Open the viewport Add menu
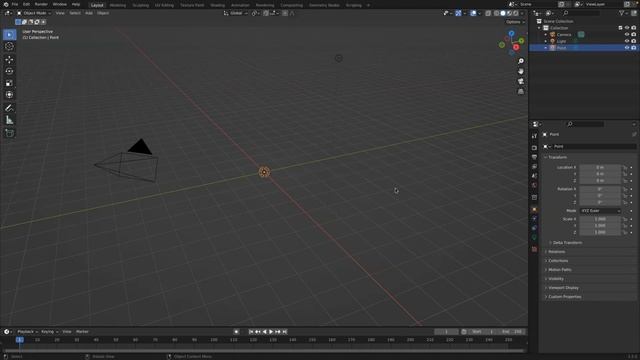Screen dimensions: 640x360 click(89, 13)
